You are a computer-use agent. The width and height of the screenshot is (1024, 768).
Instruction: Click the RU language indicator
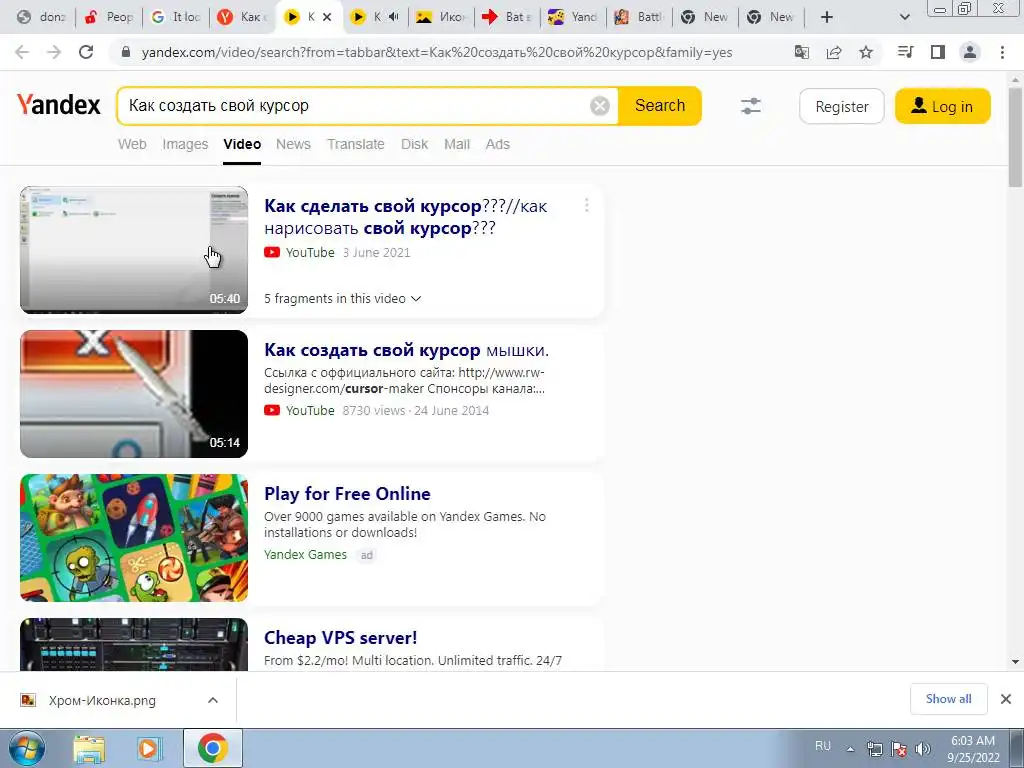coord(823,746)
